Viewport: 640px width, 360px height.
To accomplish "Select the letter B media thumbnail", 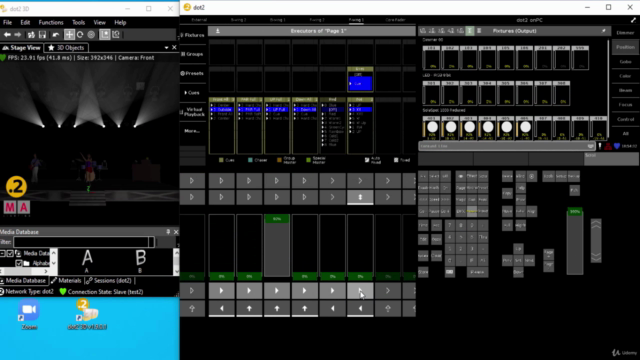I will click(140, 261).
